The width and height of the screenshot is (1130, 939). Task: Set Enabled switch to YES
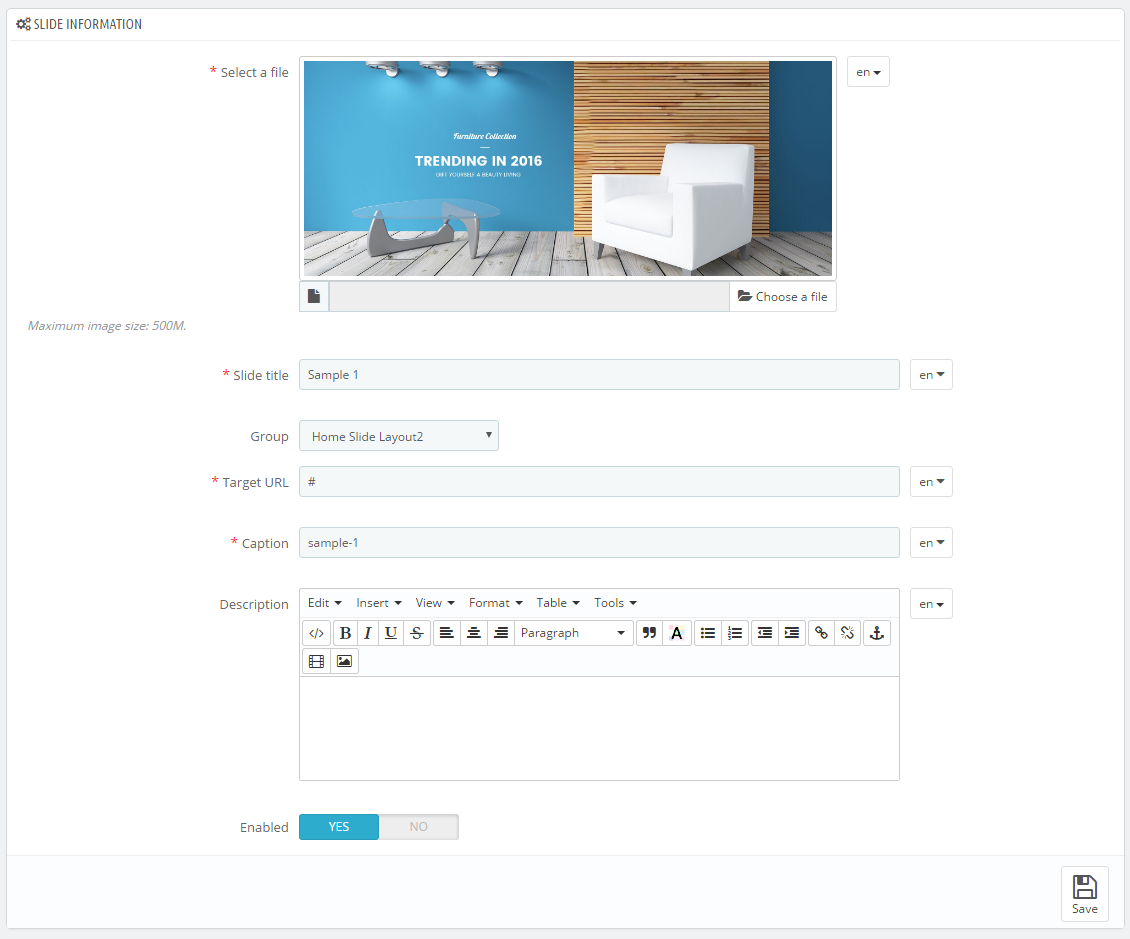339,827
